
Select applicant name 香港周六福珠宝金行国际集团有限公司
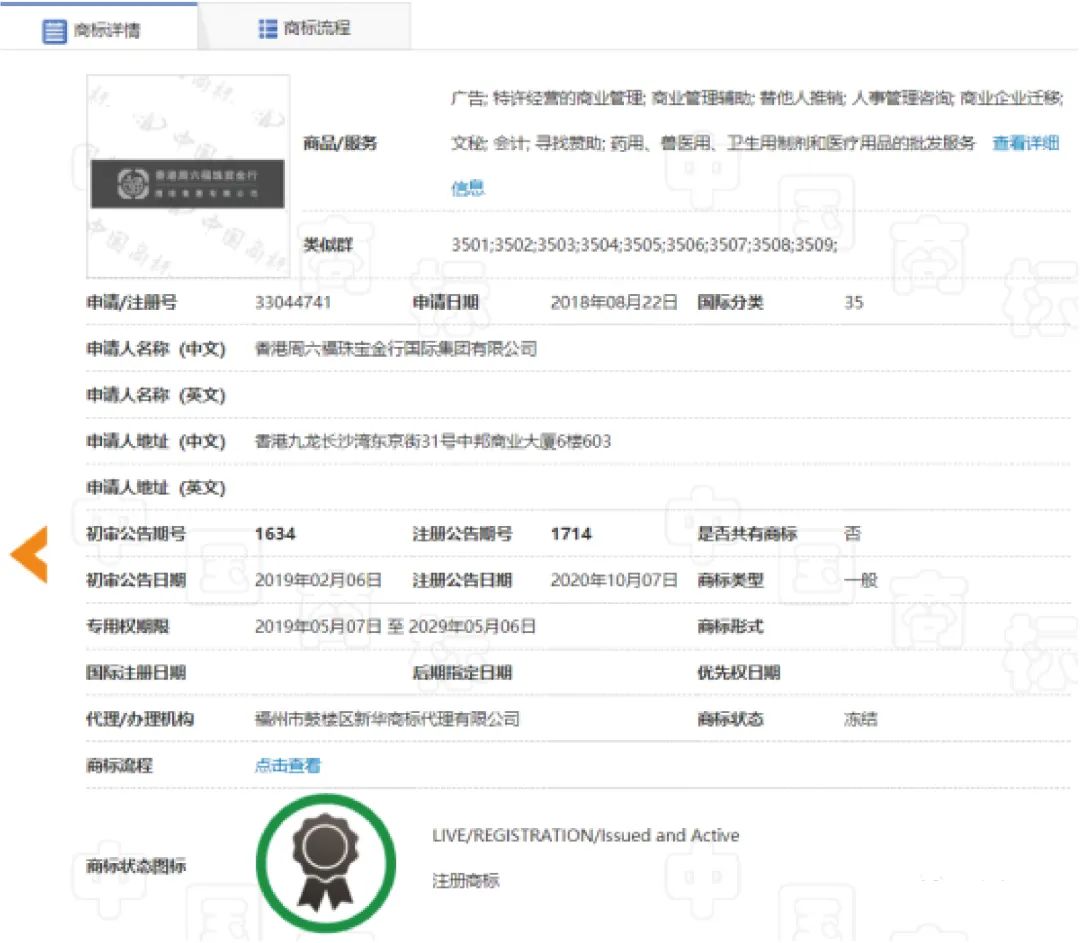click(x=395, y=349)
